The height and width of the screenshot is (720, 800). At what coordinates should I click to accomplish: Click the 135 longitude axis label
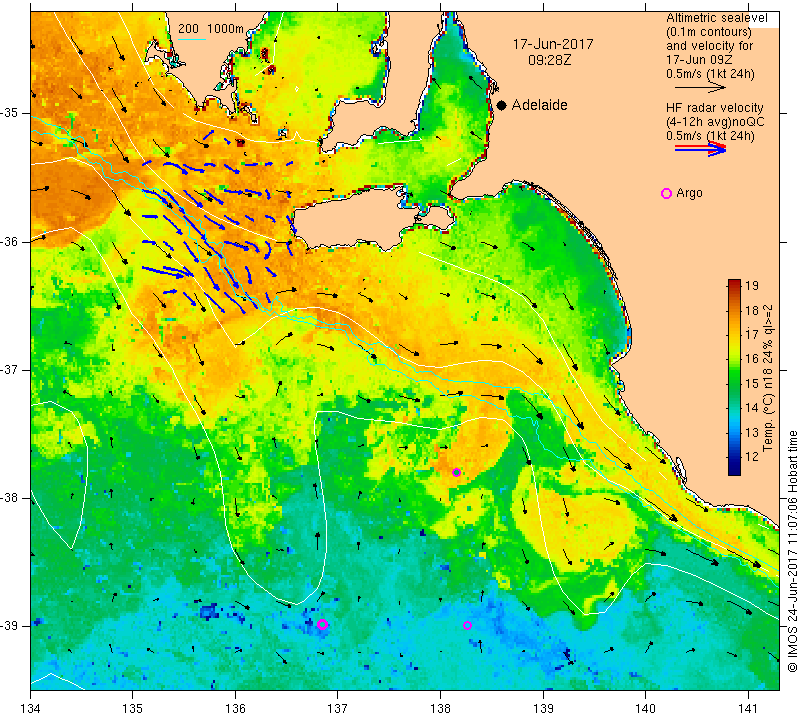pos(133,708)
